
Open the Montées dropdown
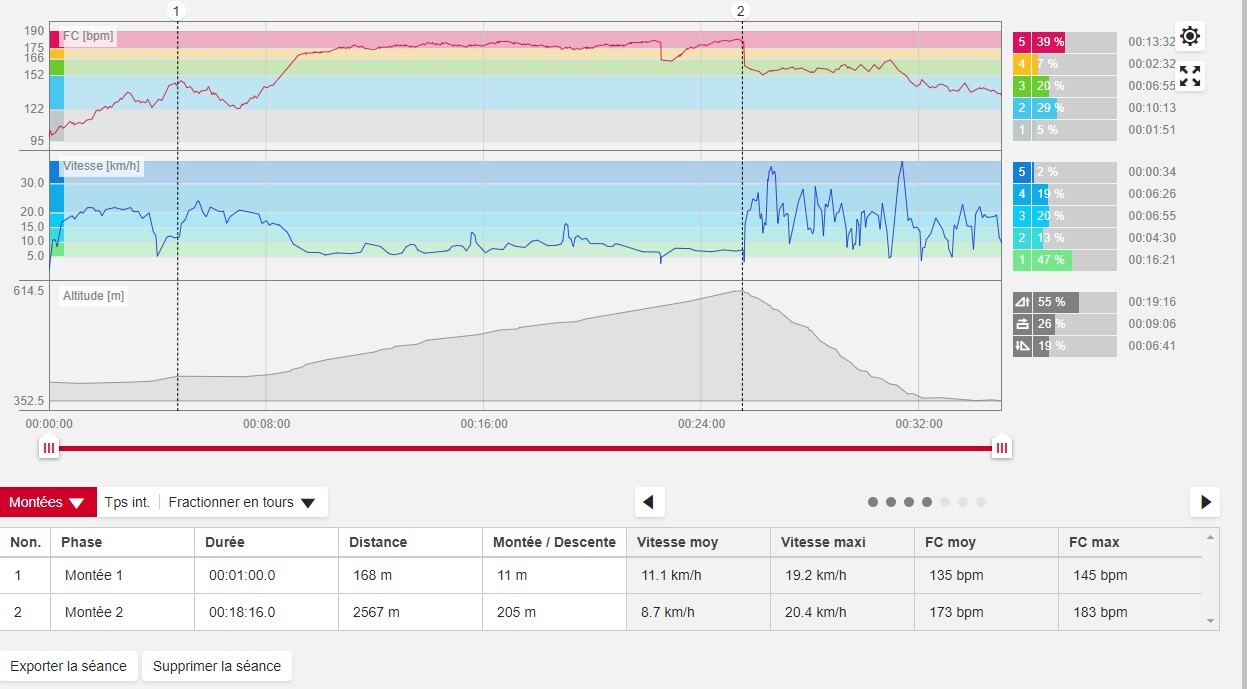pos(48,502)
